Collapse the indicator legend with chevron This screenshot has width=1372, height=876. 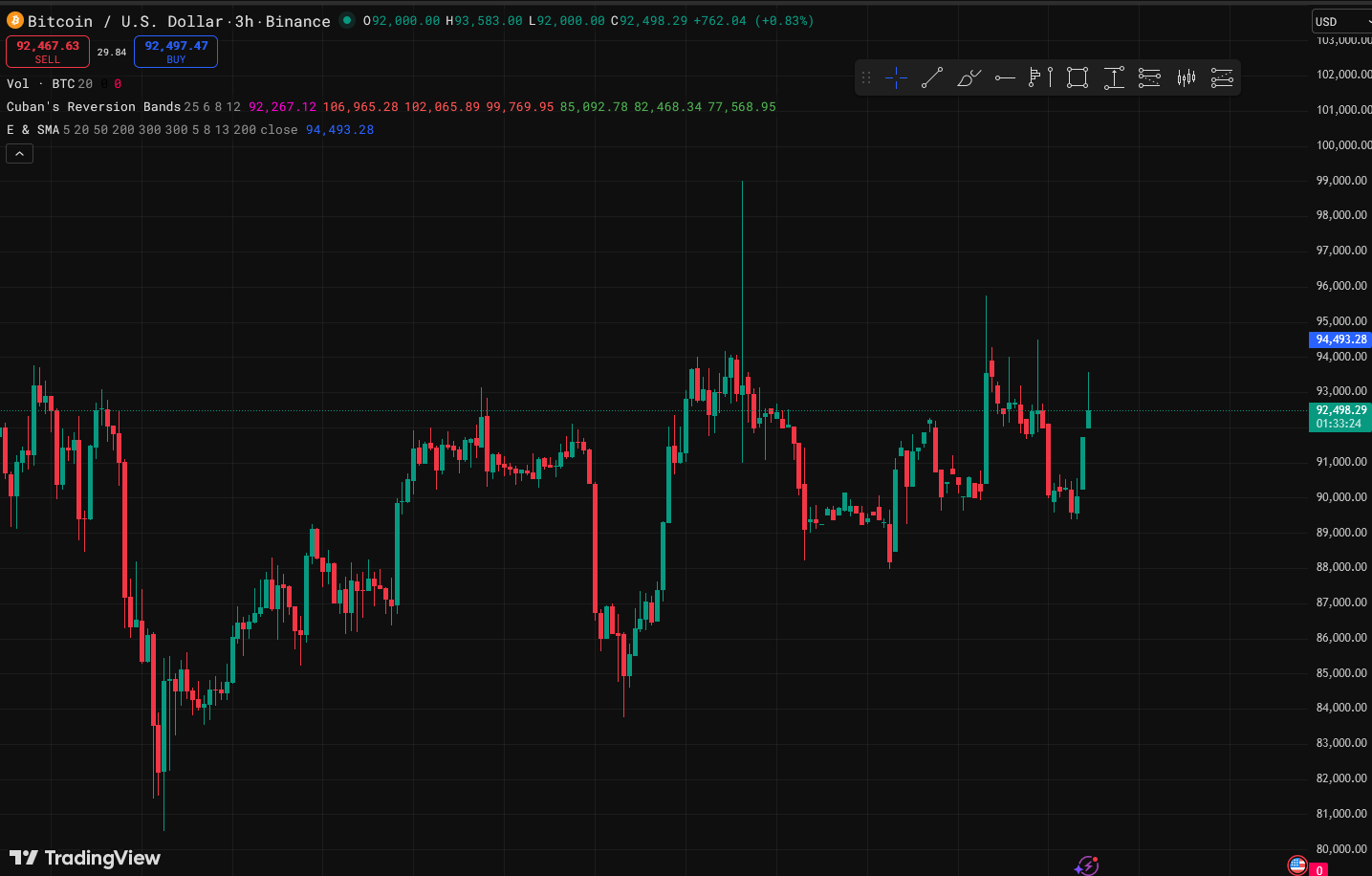[x=19, y=153]
